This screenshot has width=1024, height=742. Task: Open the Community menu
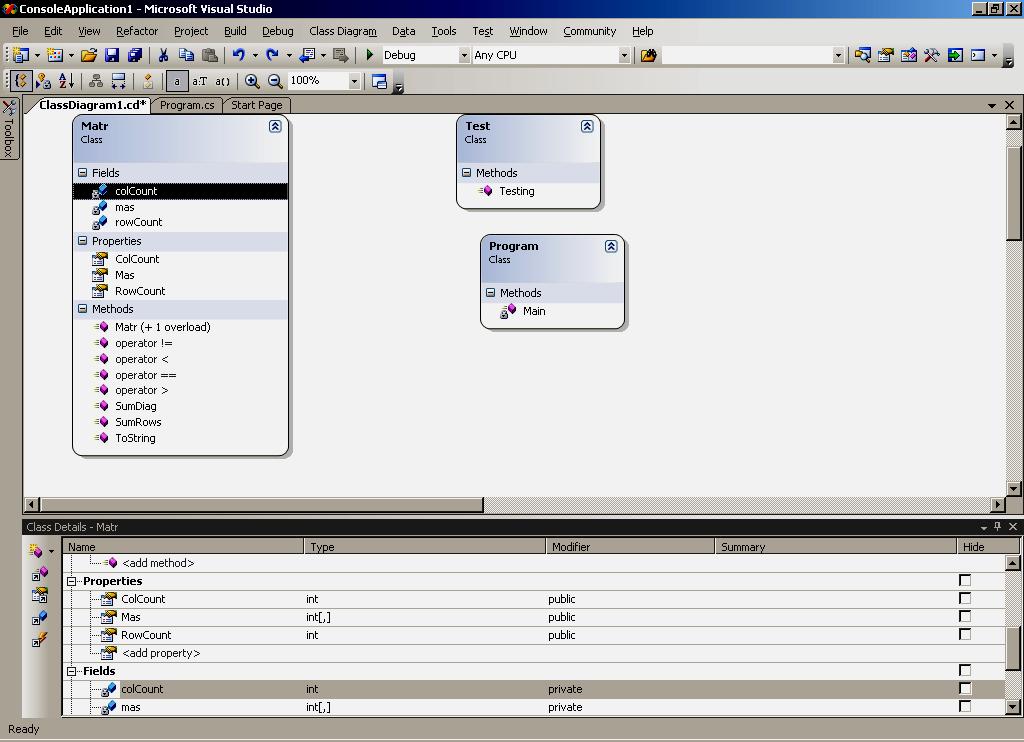pyautogui.click(x=589, y=31)
